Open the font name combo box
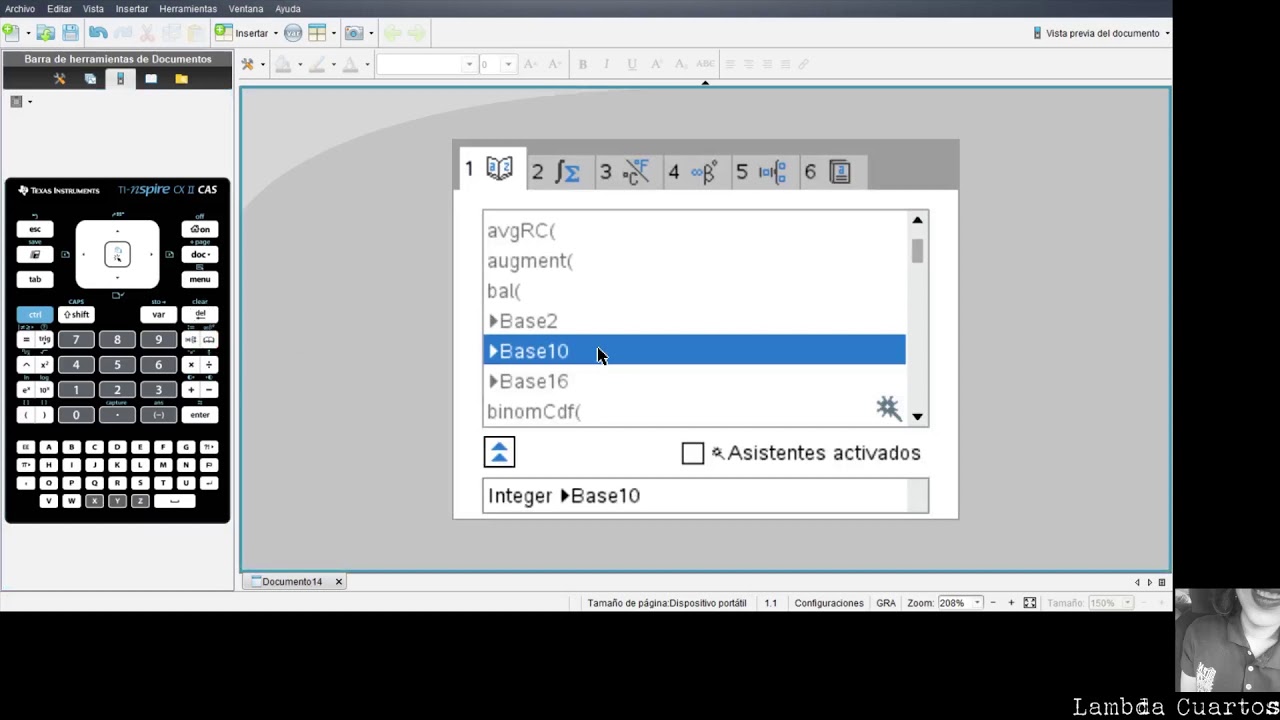Image resolution: width=1280 pixels, height=720 pixels. pos(426,64)
